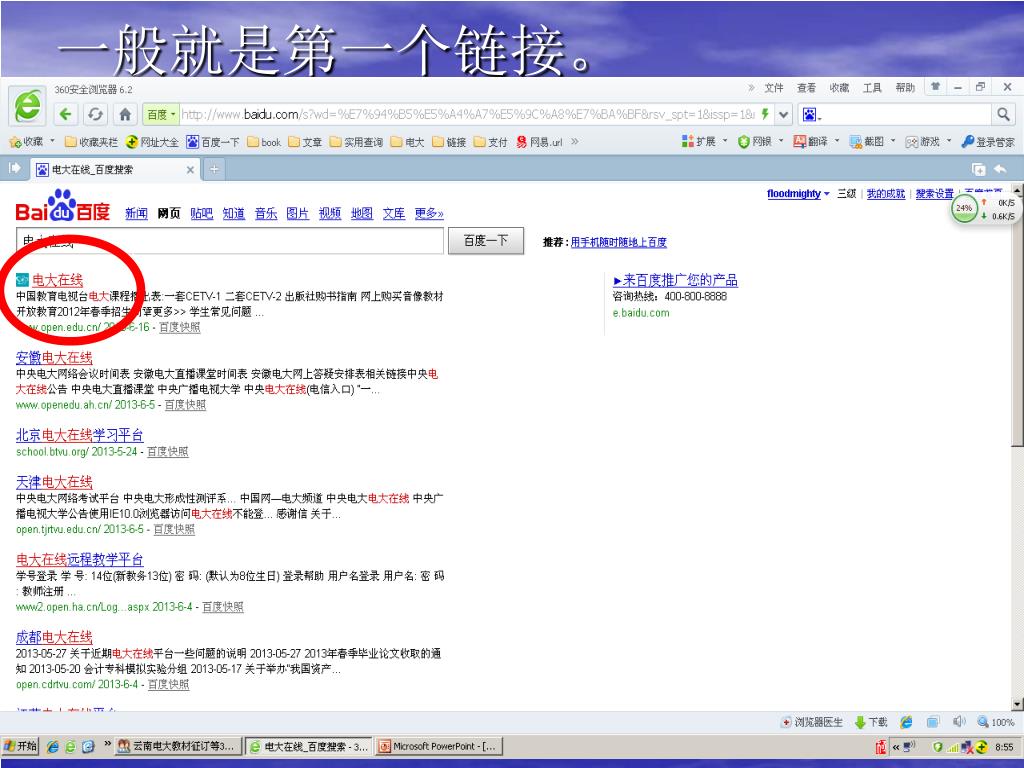The image size is (1024, 768).
Task: Expand the address bar history dropdown
Action: pos(783,114)
